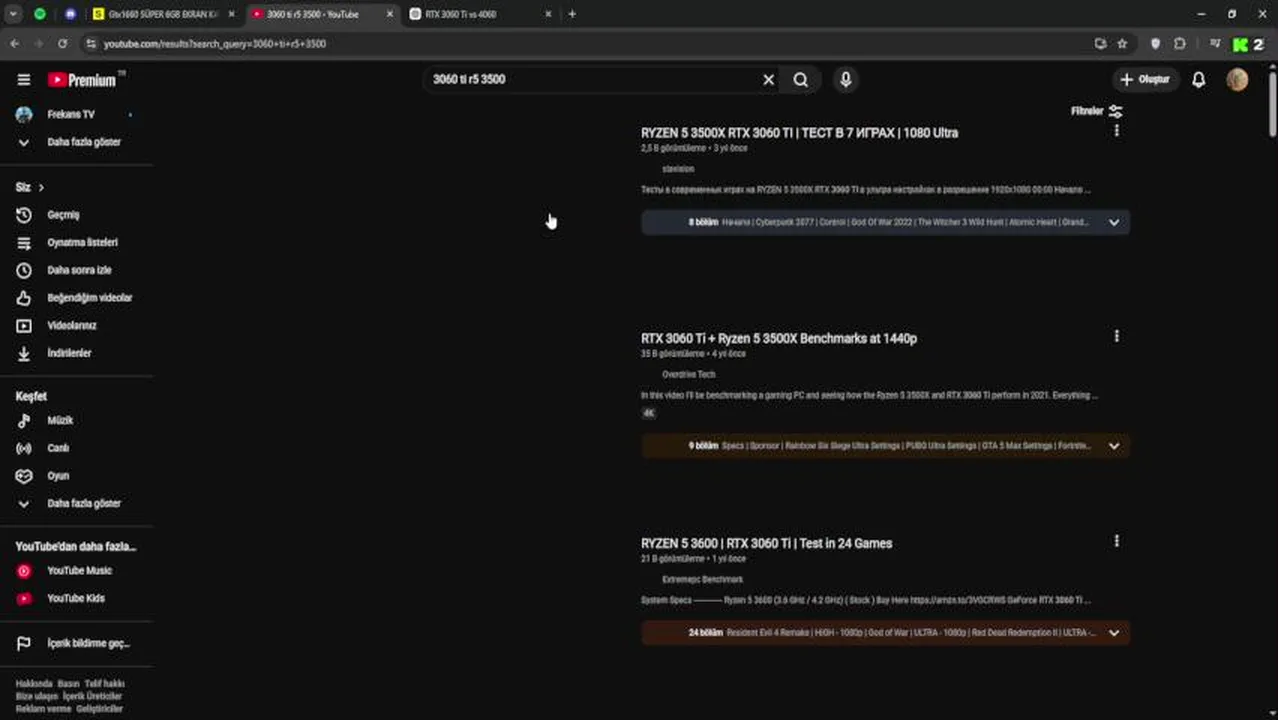Click the pinned purple Discord tab
This screenshot has height=720, width=1278.
coord(70,14)
